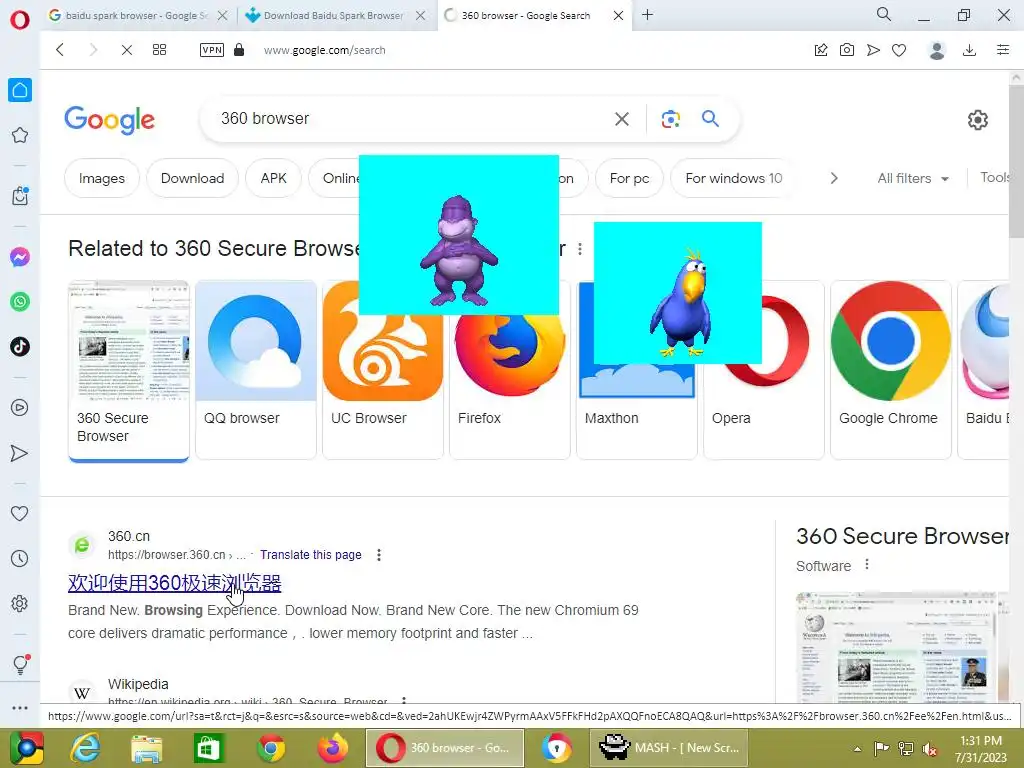Screen dimensions: 1024x768
Task: Send page via Flow arrow icon
Action: [873, 50]
